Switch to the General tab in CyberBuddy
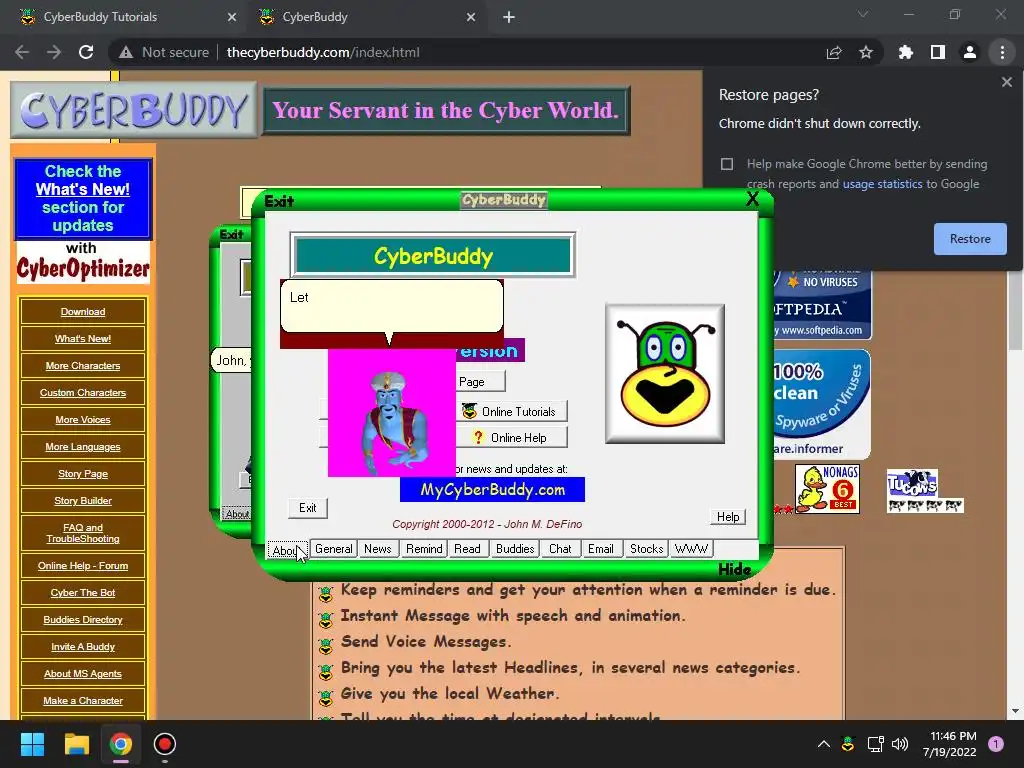Image resolution: width=1024 pixels, height=768 pixels. coord(334,549)
